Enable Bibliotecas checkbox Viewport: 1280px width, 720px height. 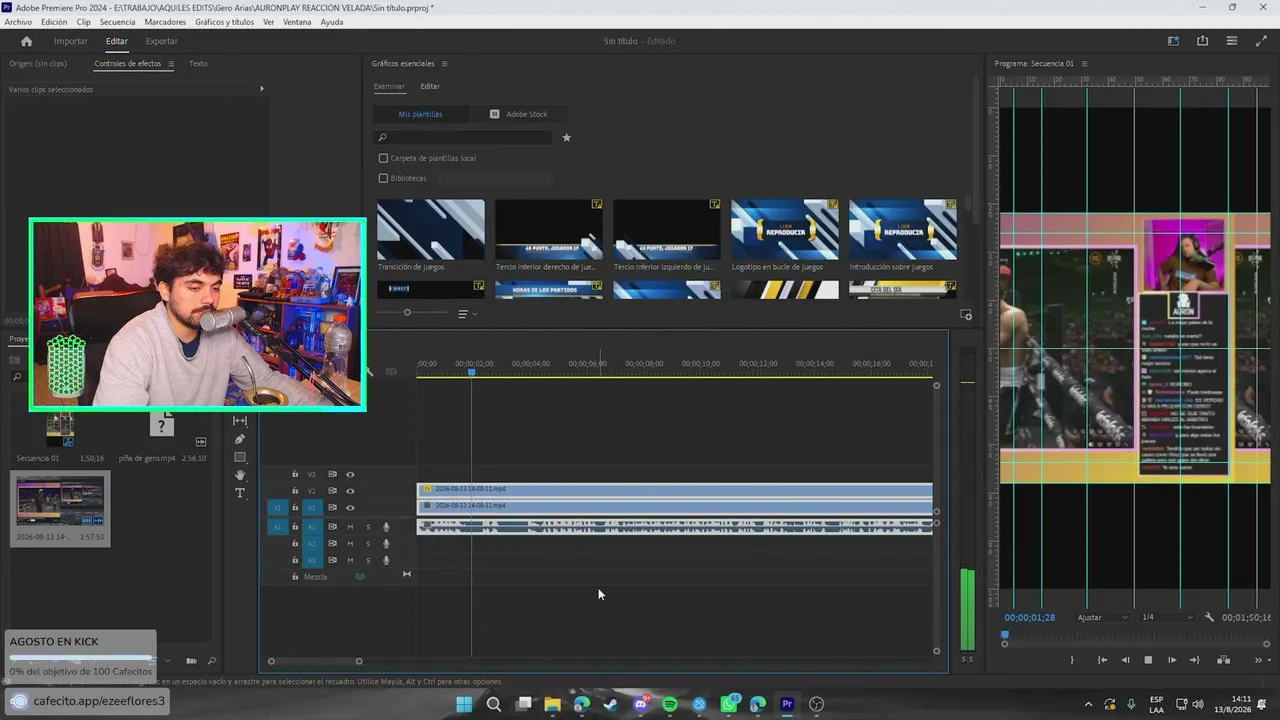click(x=383, y=178)
